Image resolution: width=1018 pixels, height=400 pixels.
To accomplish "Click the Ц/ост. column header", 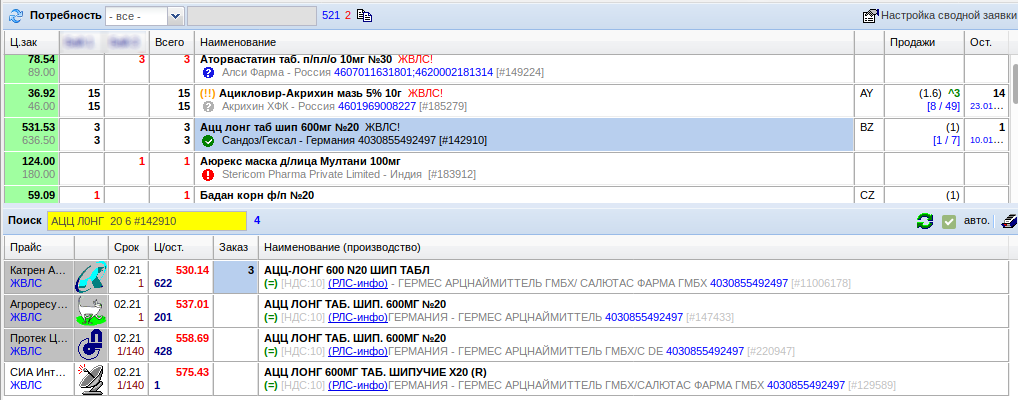I will point(180,247).
